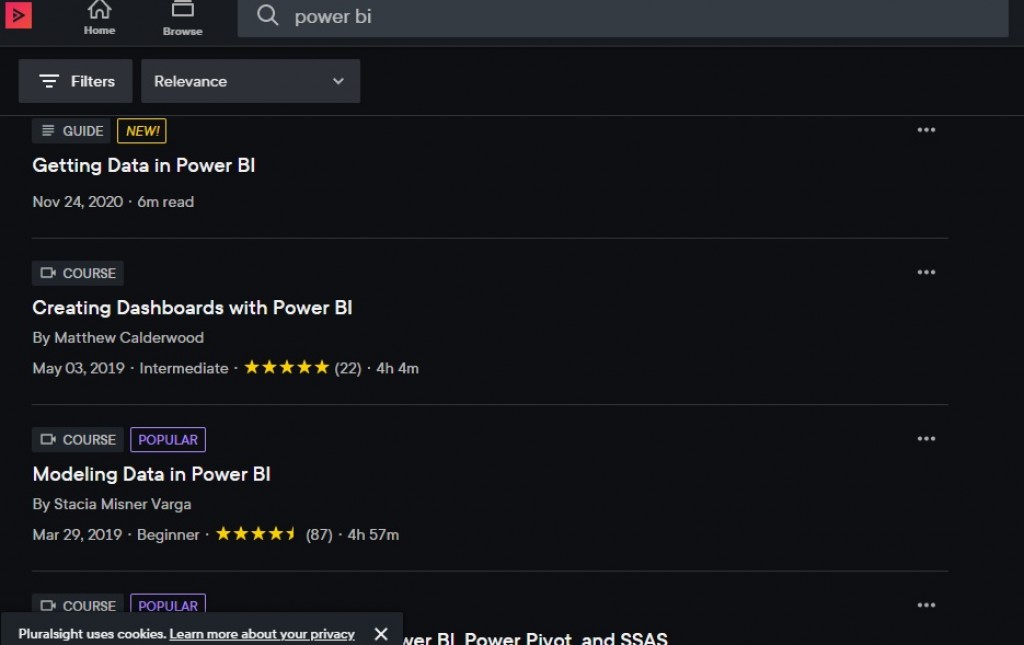Click the 'May 03, 2019' course date
Screen dimensions: 1024x645
tap(78, 368)
